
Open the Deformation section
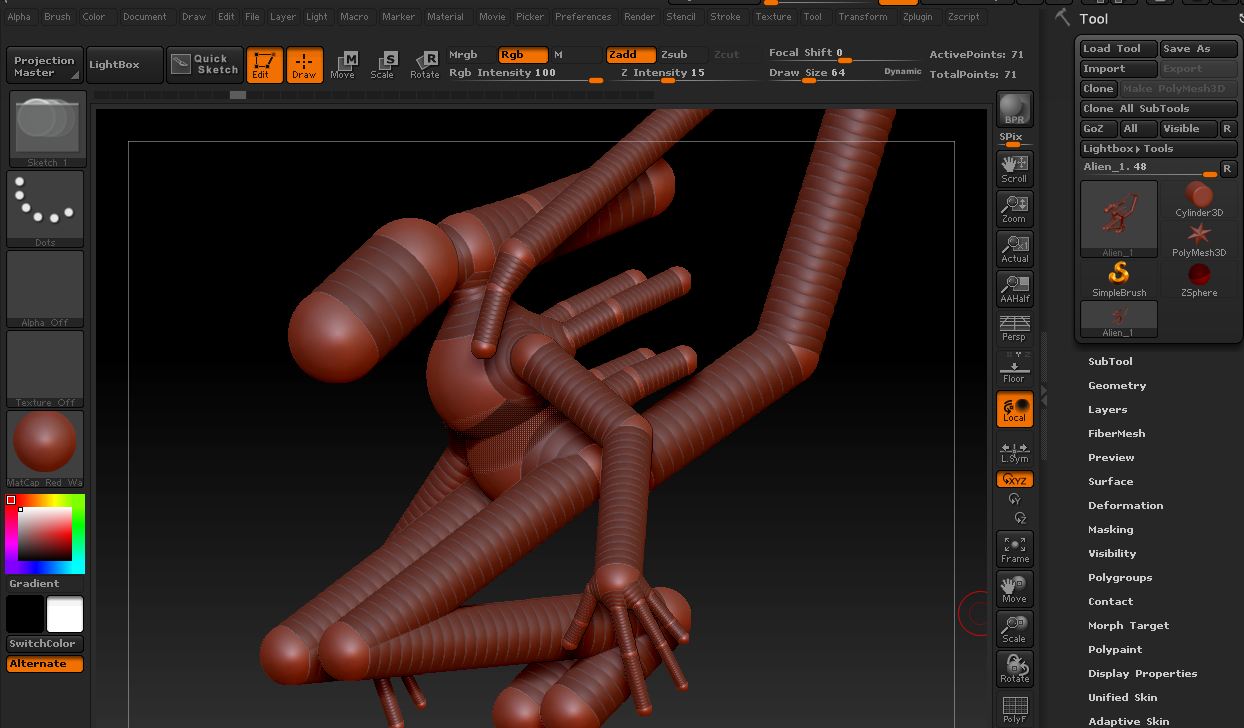(x=1125, y=505)
